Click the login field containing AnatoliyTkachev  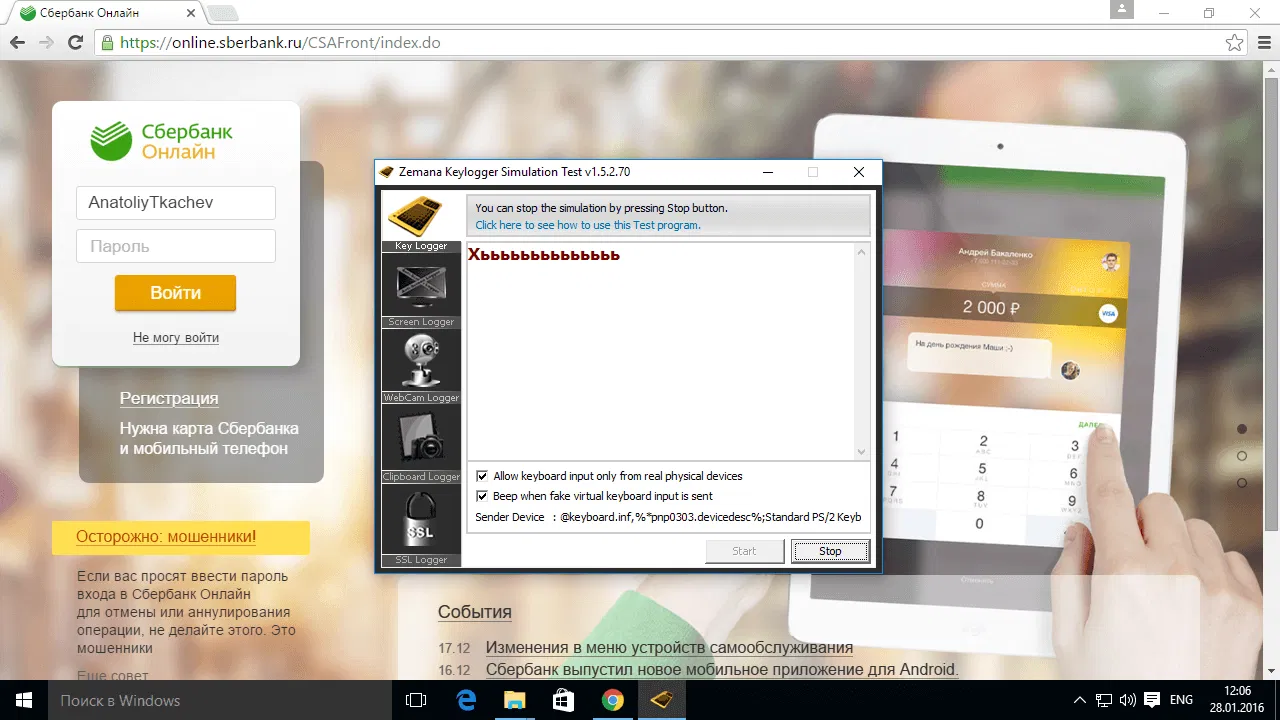click(176, 202)
